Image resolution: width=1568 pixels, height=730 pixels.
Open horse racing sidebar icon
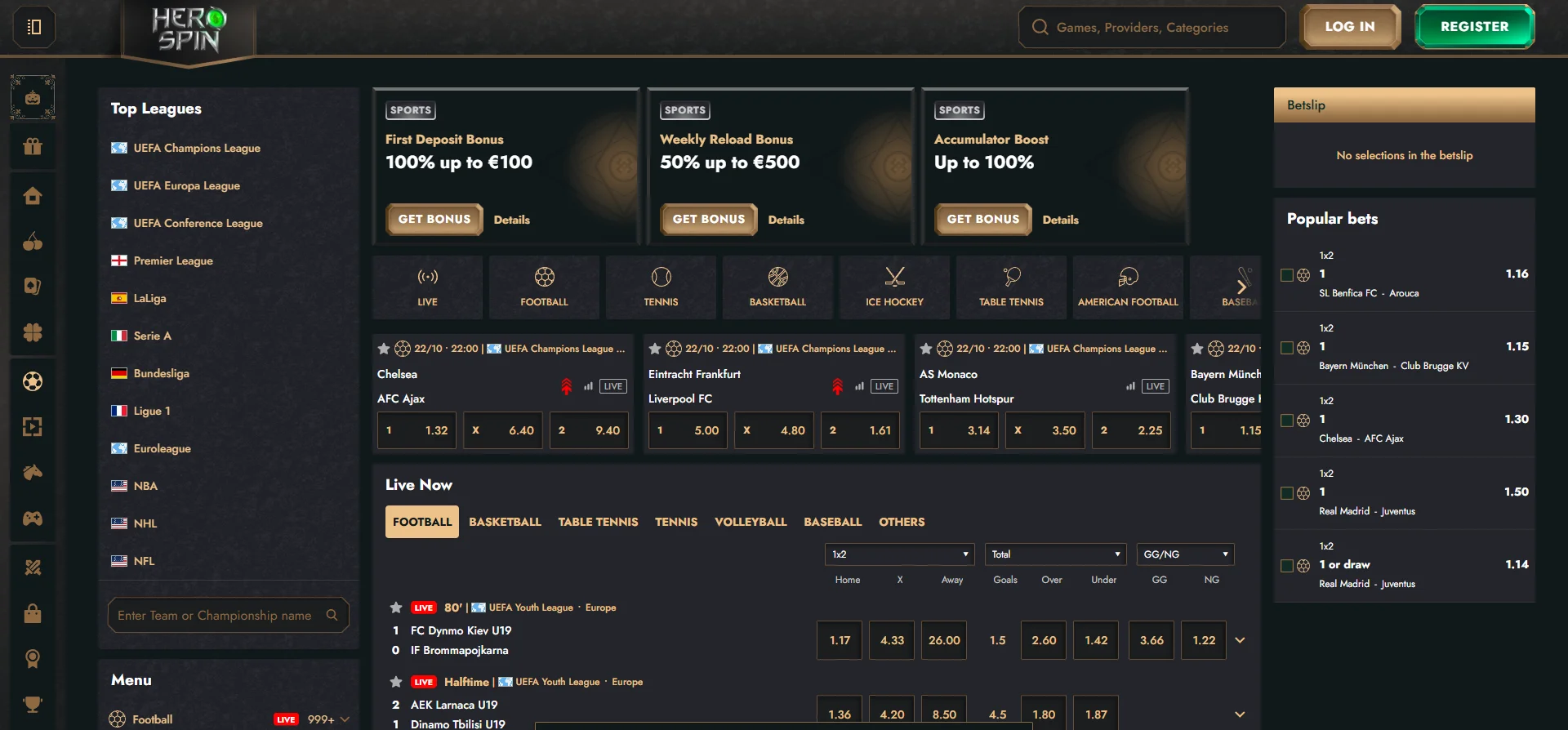pos(33,473)
